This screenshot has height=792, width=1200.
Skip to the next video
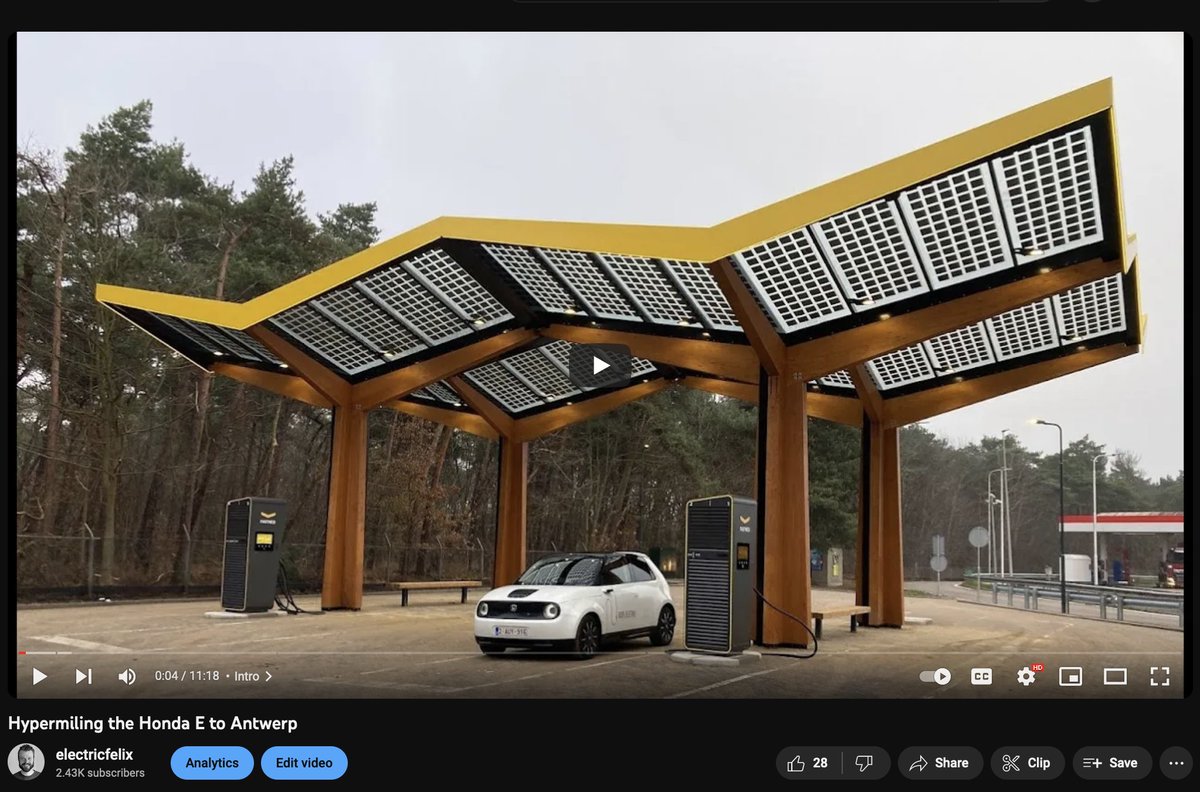(x=84, y=677)
